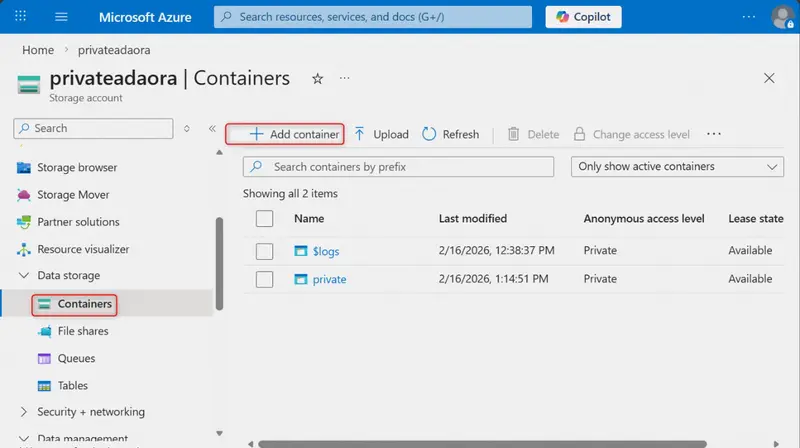
Task: Open Resource visualizer in sidebar
Action: pyautogui.click(x=83, y=249)
